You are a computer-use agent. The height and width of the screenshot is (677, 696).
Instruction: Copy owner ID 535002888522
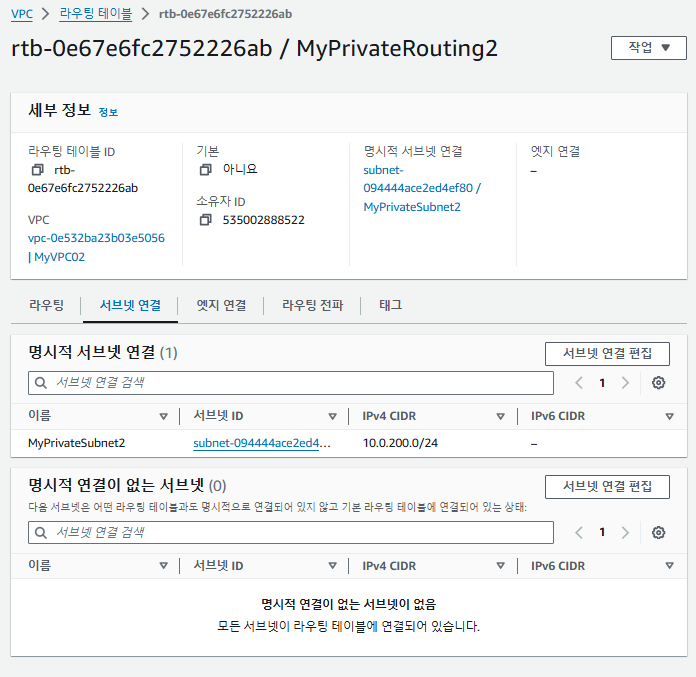coord(205,220)
